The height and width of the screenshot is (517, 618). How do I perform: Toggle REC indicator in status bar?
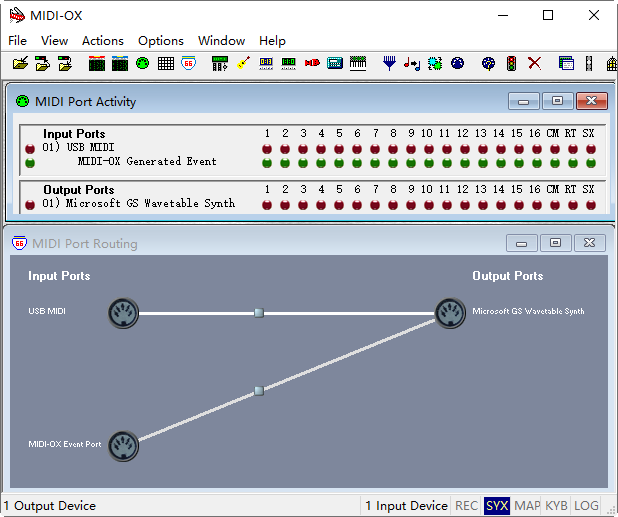click(x=466, y=506)
